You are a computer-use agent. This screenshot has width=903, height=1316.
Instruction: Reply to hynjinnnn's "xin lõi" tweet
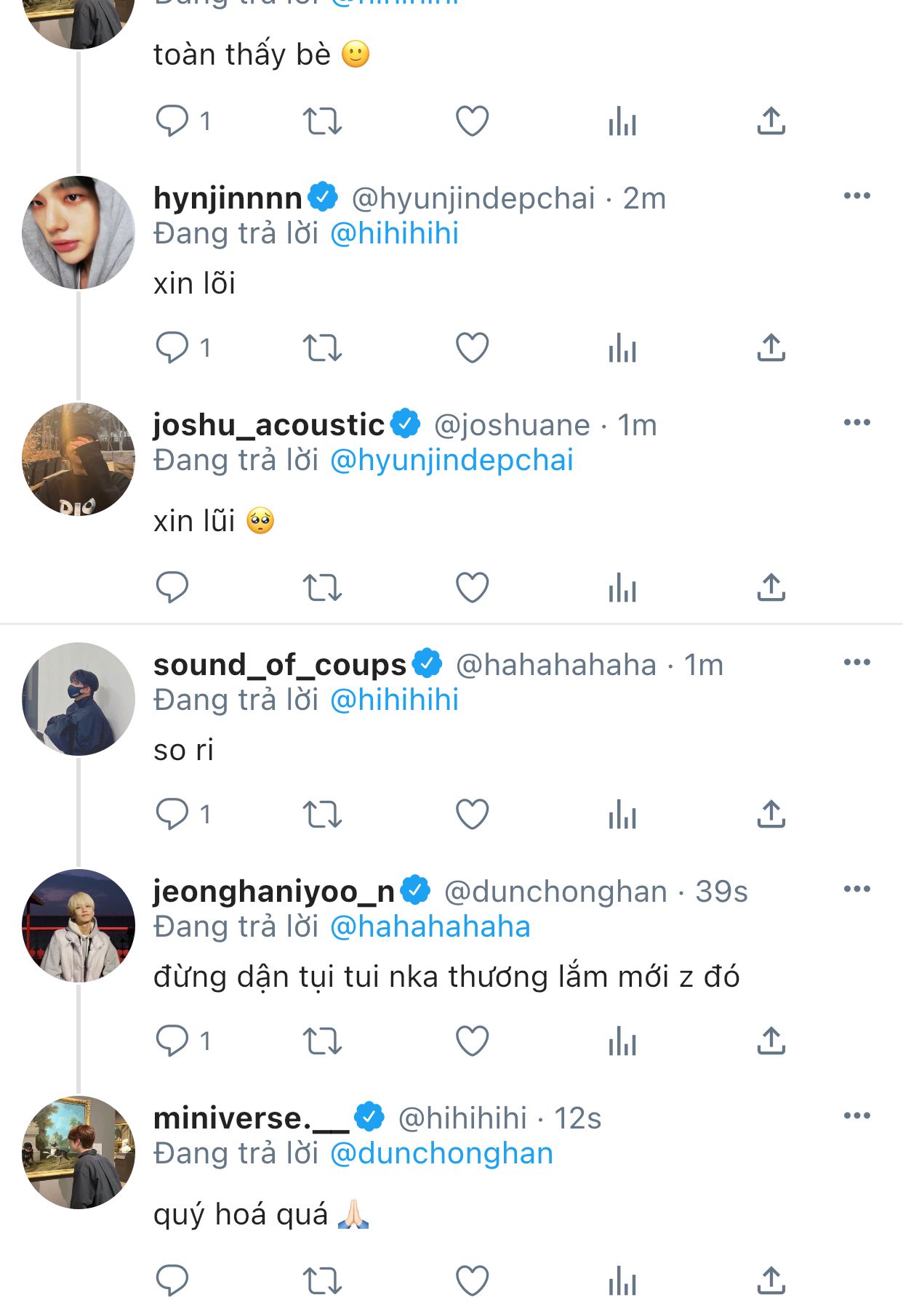[x=172, y=347]
